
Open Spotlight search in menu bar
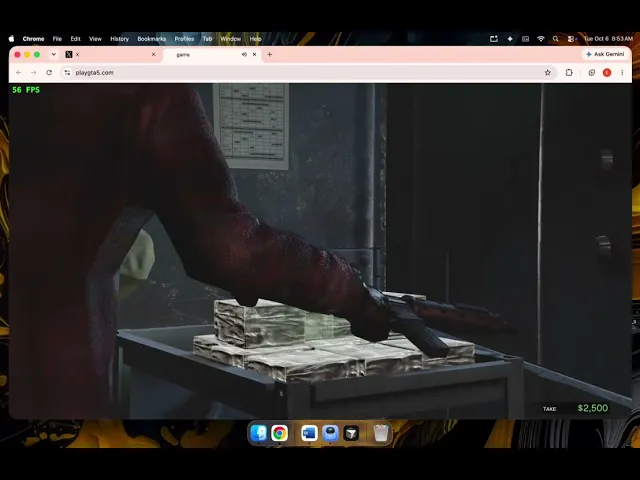556,39
